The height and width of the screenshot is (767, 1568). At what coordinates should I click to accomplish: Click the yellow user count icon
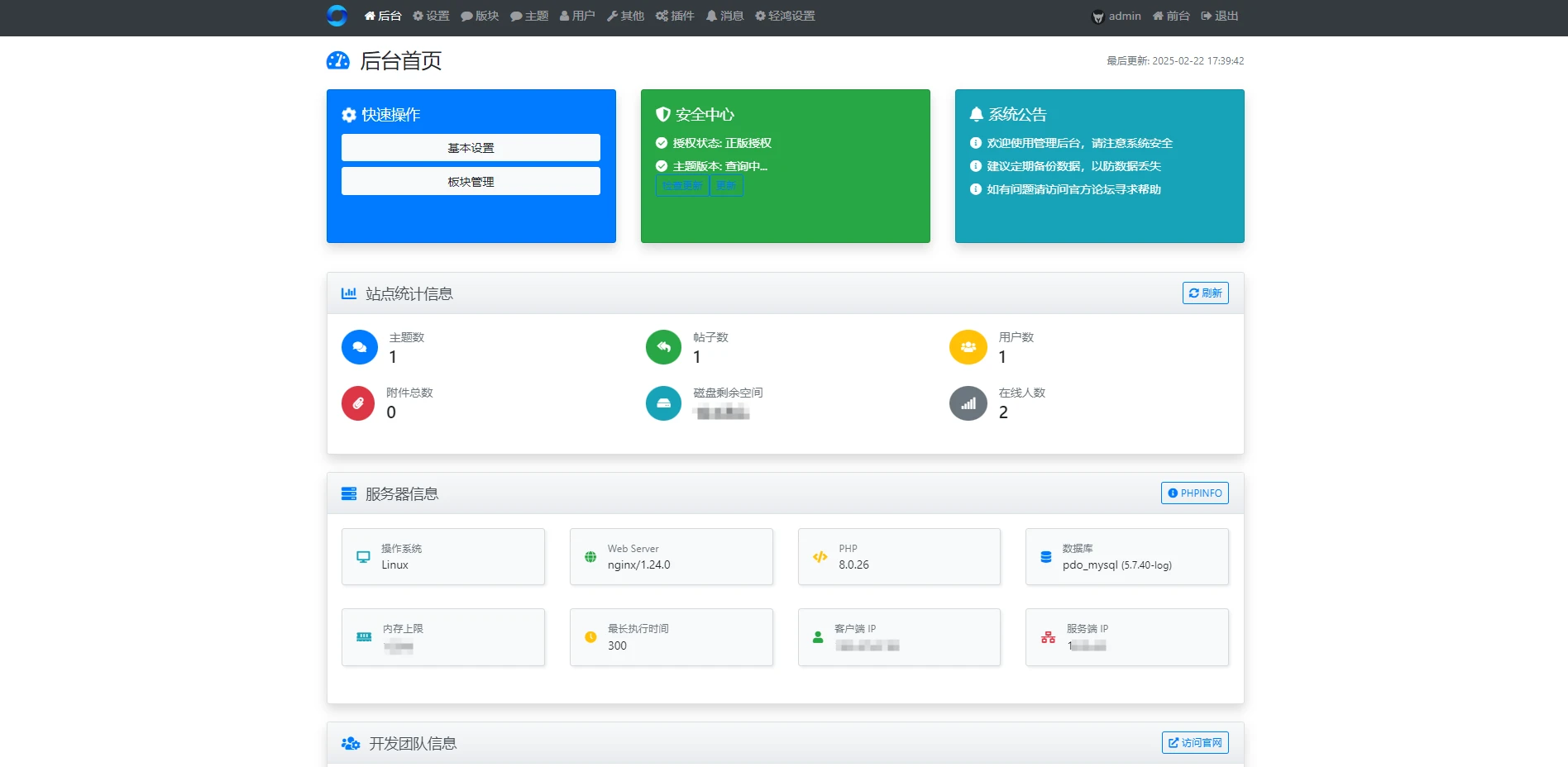pos(968,347)
